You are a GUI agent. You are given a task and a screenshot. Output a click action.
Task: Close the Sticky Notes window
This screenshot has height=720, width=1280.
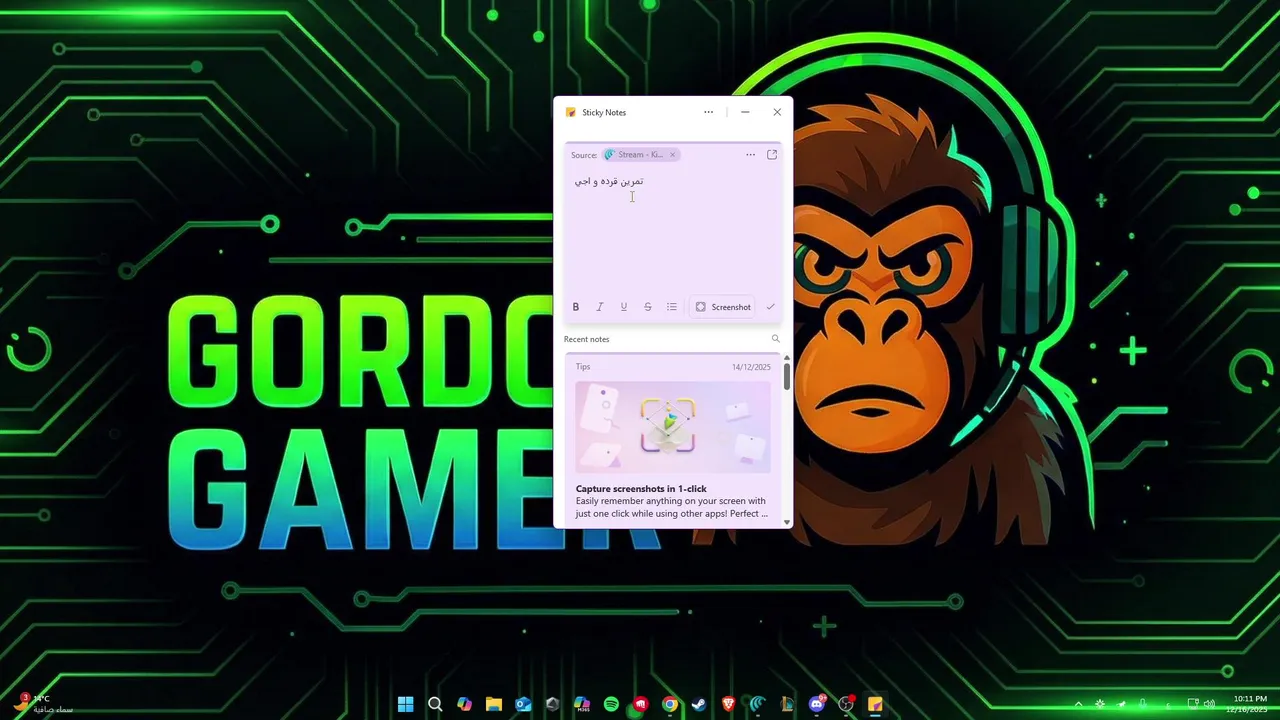pyautogui.click(x=777, y=112)
